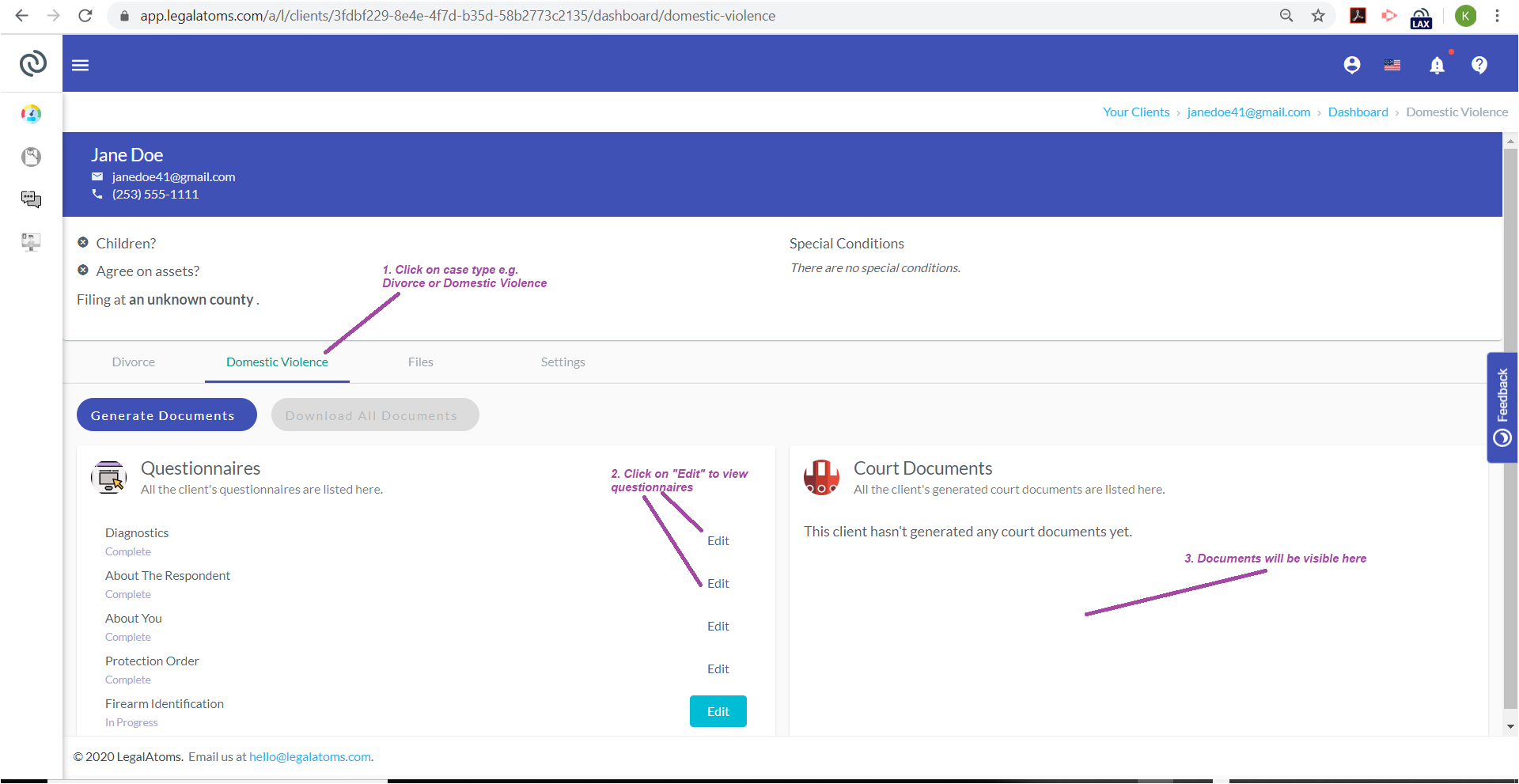Open the Feedback side tab

tap(1502, 407)
